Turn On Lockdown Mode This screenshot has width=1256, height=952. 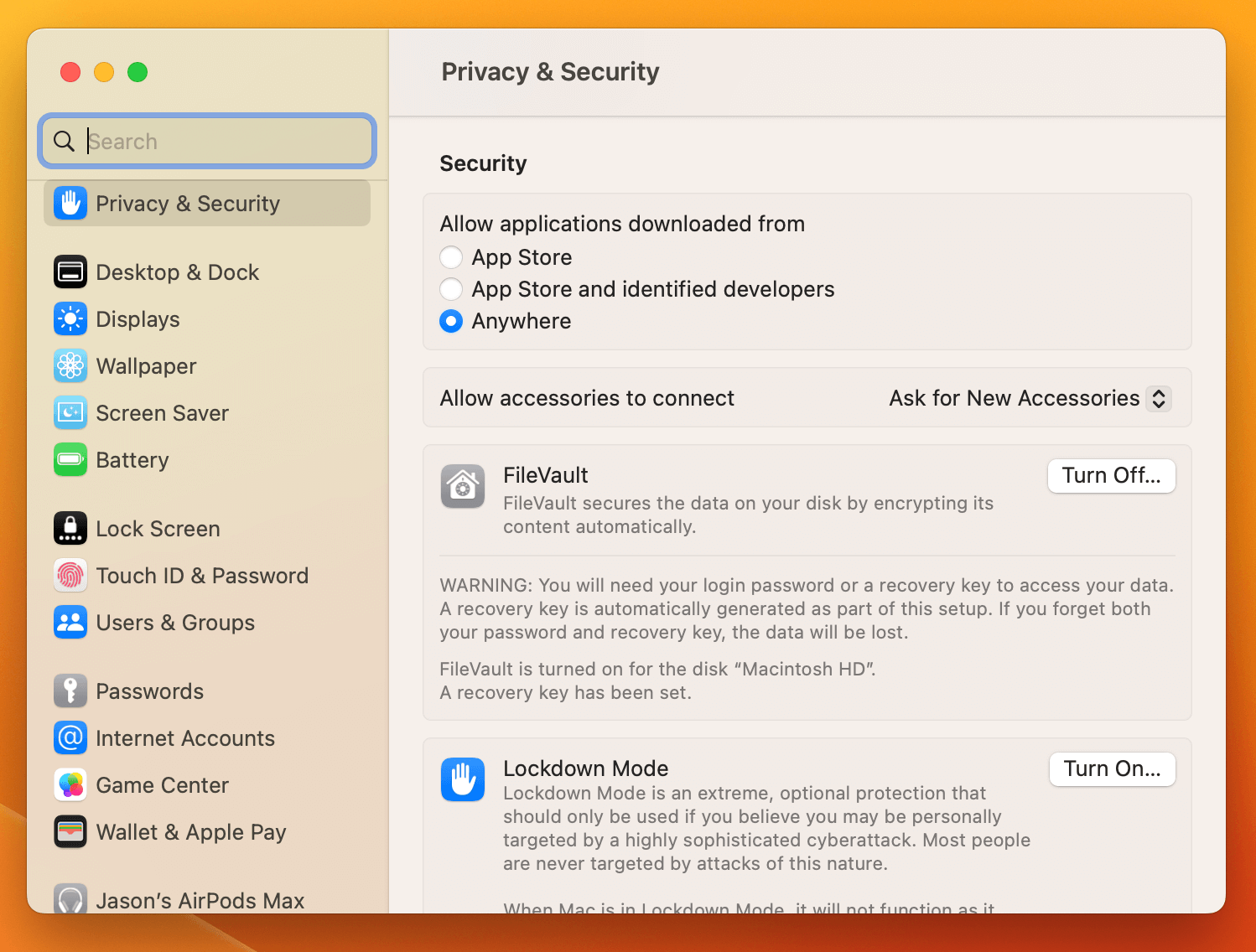[1112, 768]
